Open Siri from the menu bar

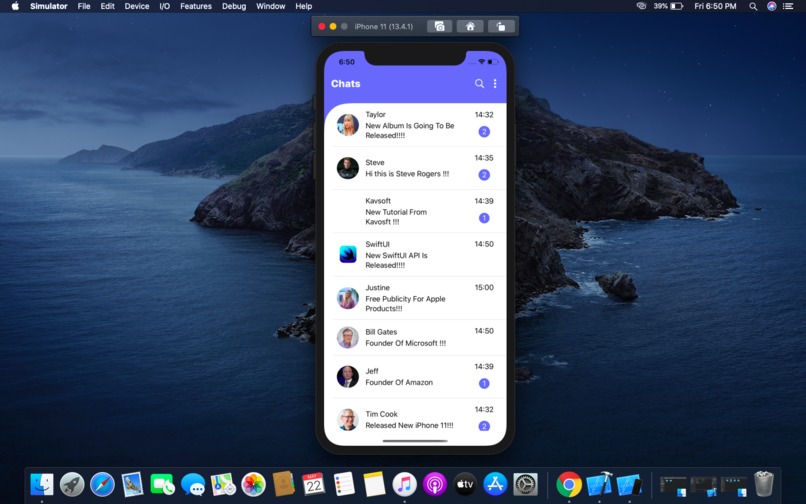[771, 6]
